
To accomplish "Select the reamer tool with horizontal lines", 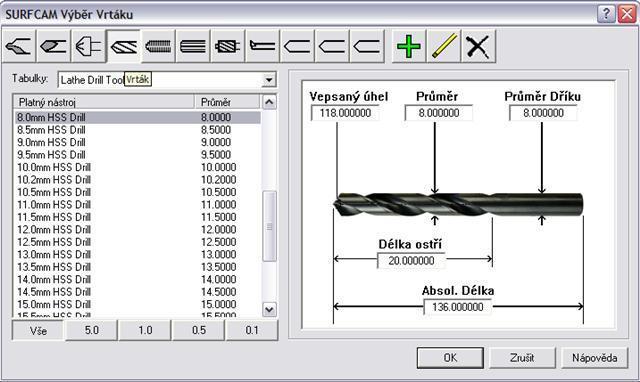I will click(x=193, y=46).
